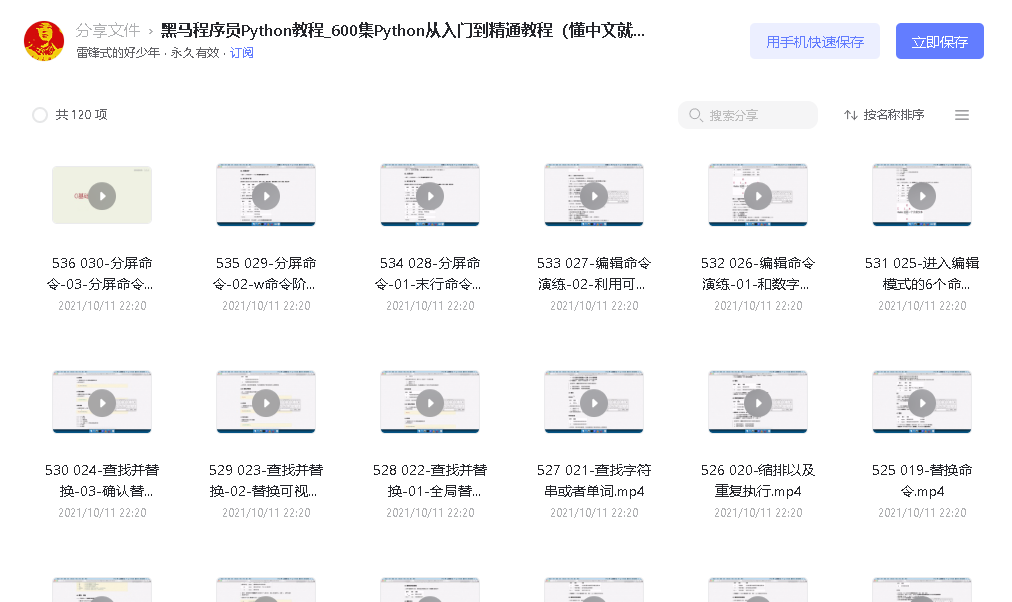Click the 立即保存 button
The height and width of the screenshot is (602, 1012).
click(938, 41)
